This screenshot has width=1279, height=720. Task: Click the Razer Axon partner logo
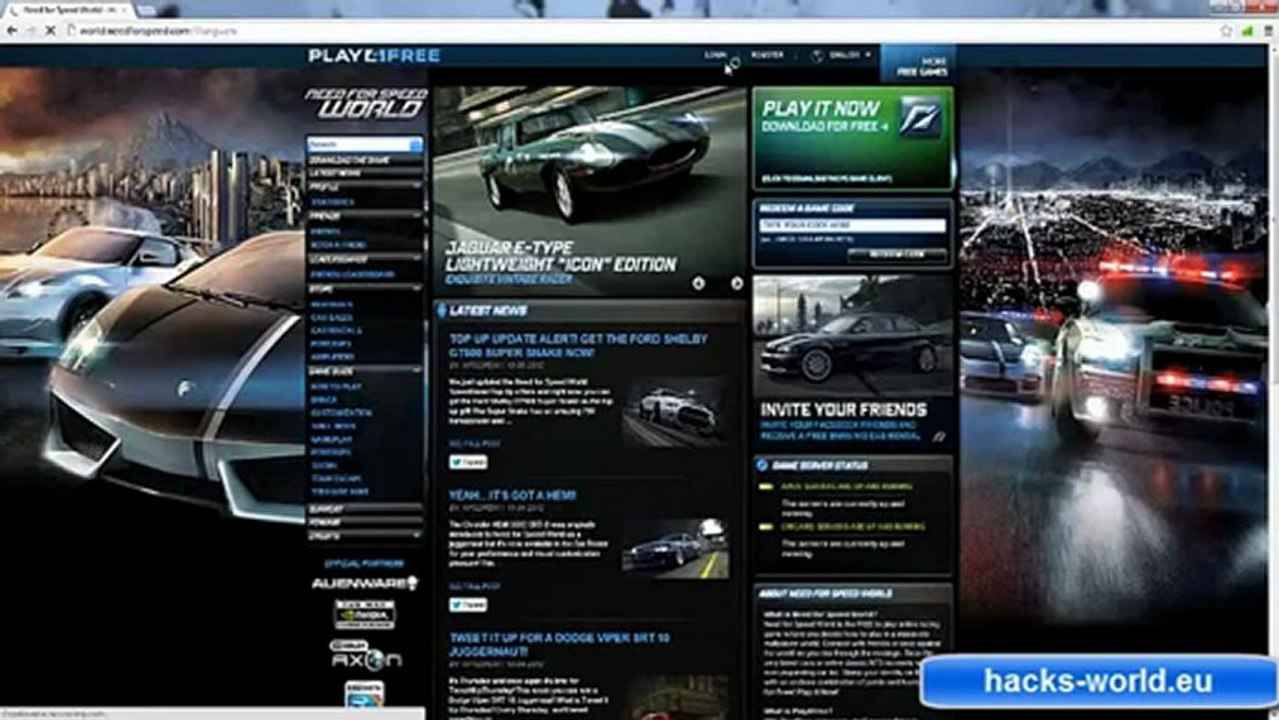pos(365,654)
